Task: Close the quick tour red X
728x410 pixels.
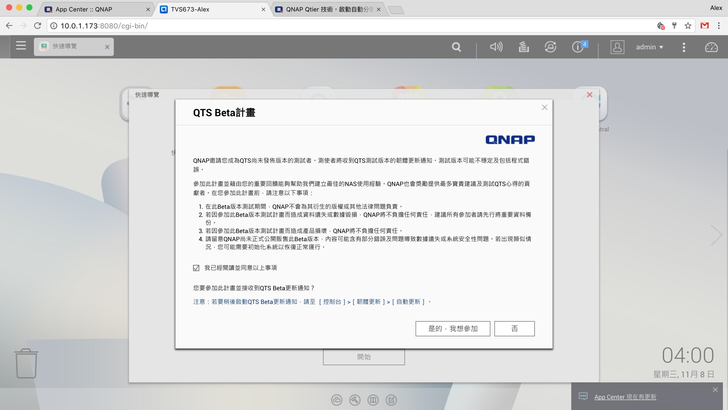Action: click(x=589, y=95)
